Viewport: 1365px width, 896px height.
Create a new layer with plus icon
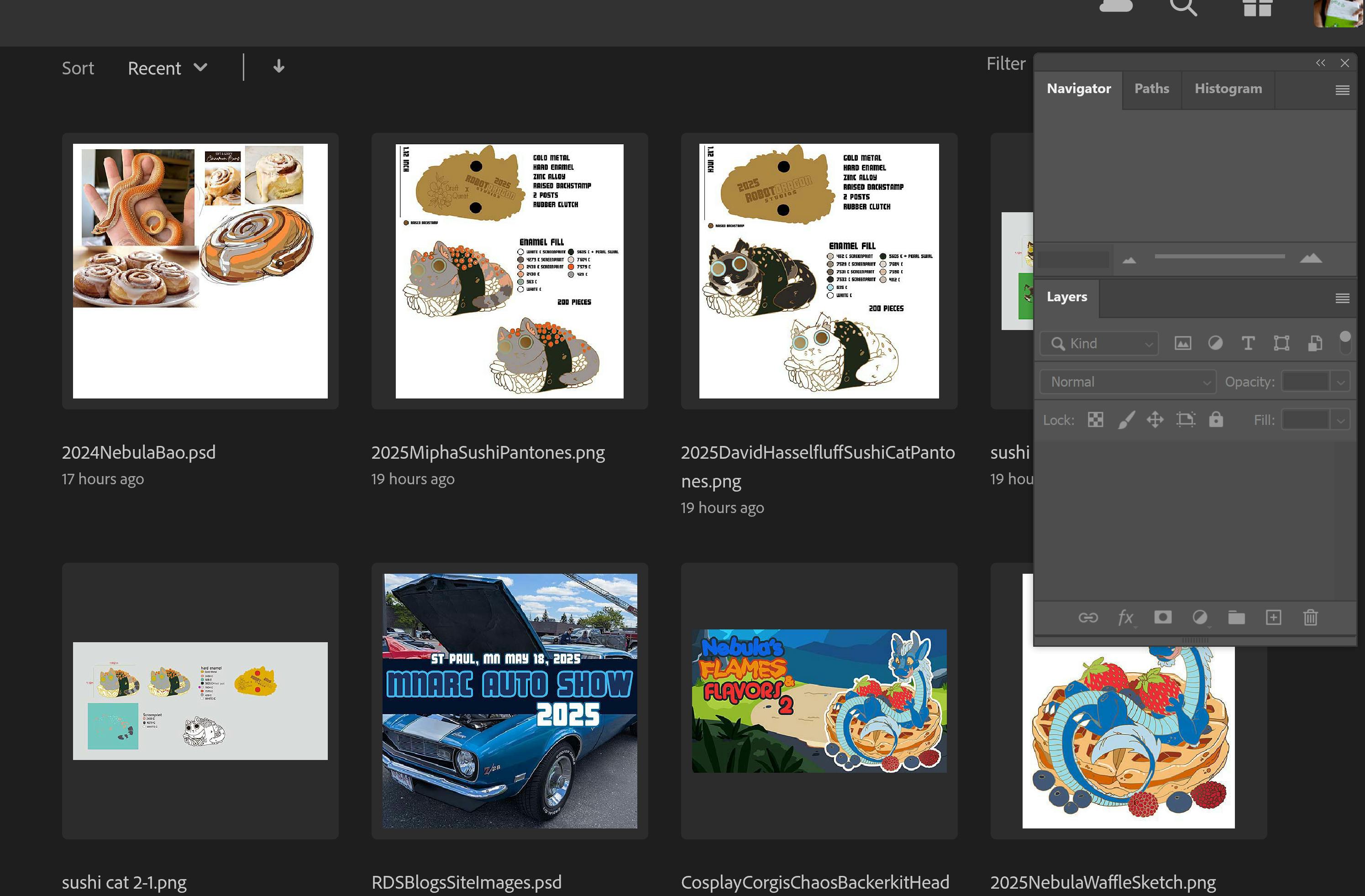point(1273,618)
